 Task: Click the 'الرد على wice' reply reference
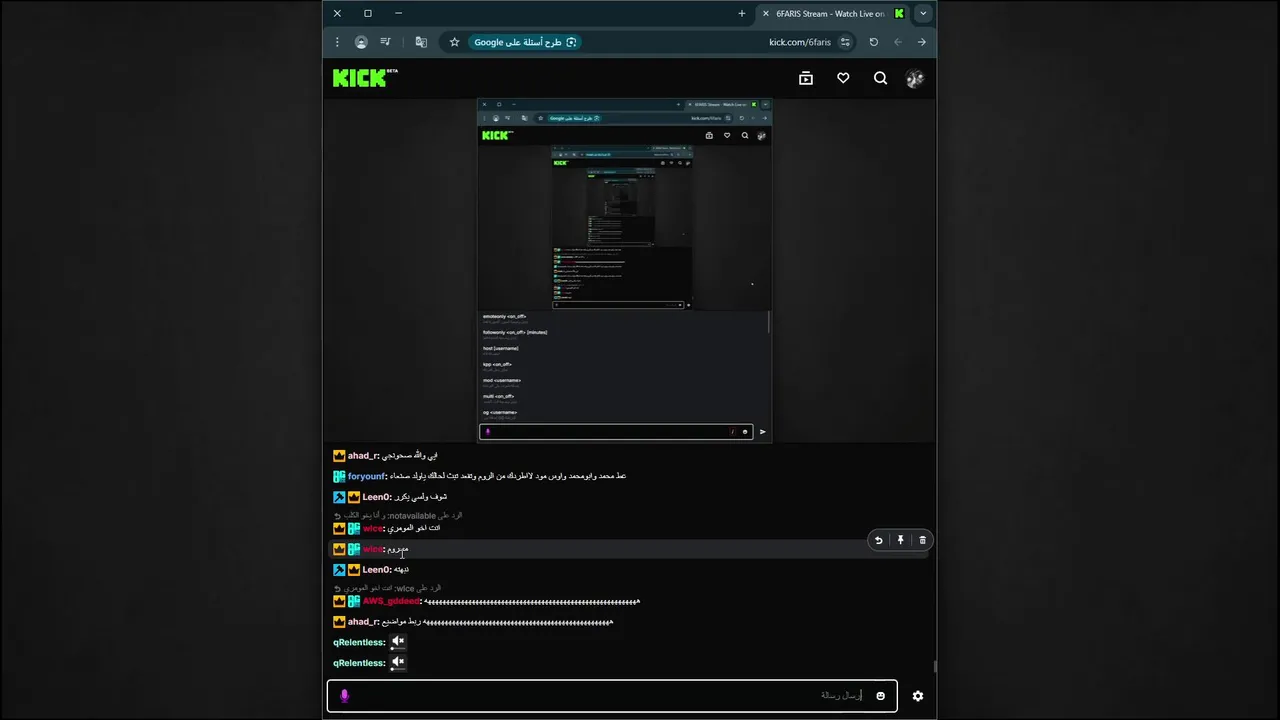pos(387,588)
